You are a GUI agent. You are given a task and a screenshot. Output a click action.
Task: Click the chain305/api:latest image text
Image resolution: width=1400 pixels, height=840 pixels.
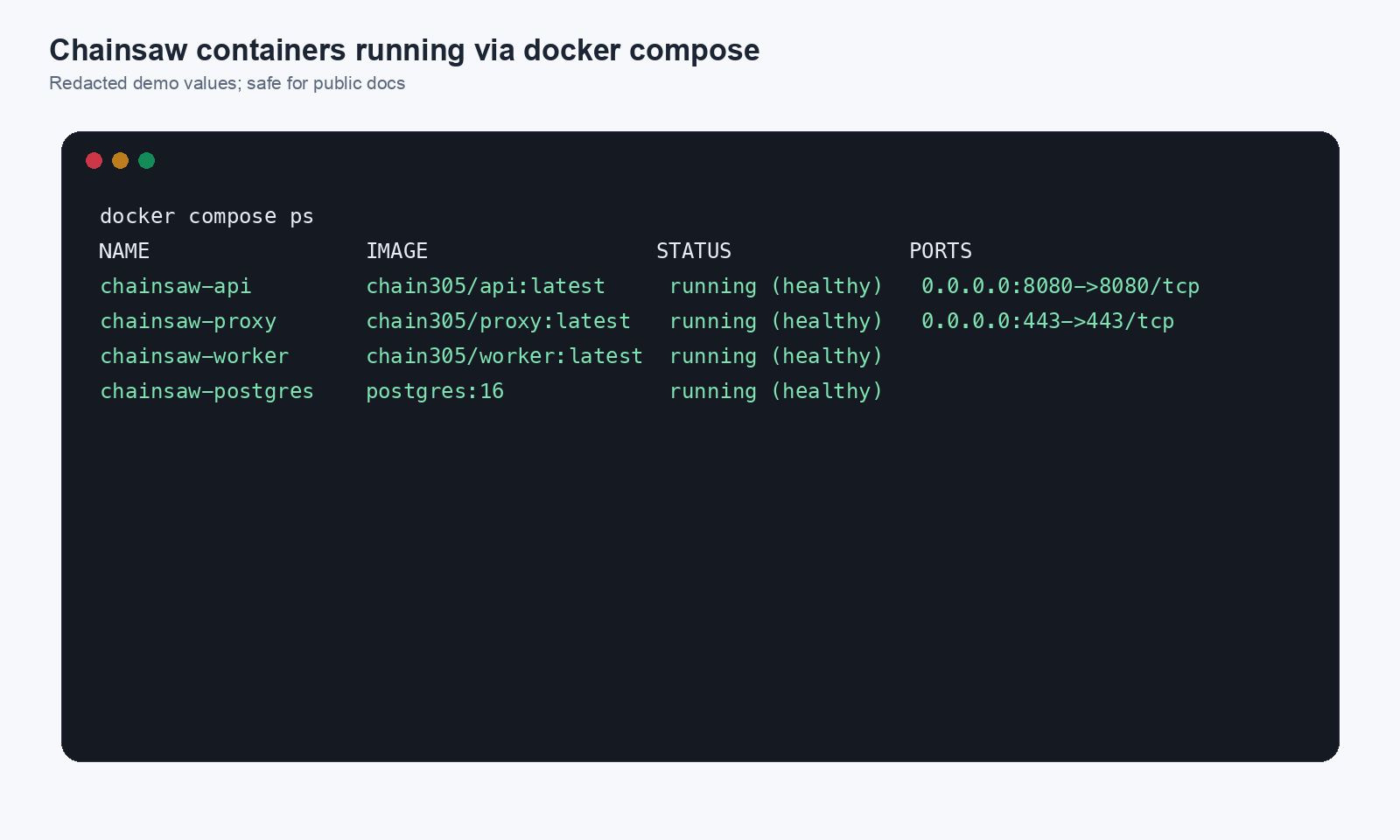click(x=486, y=286)
